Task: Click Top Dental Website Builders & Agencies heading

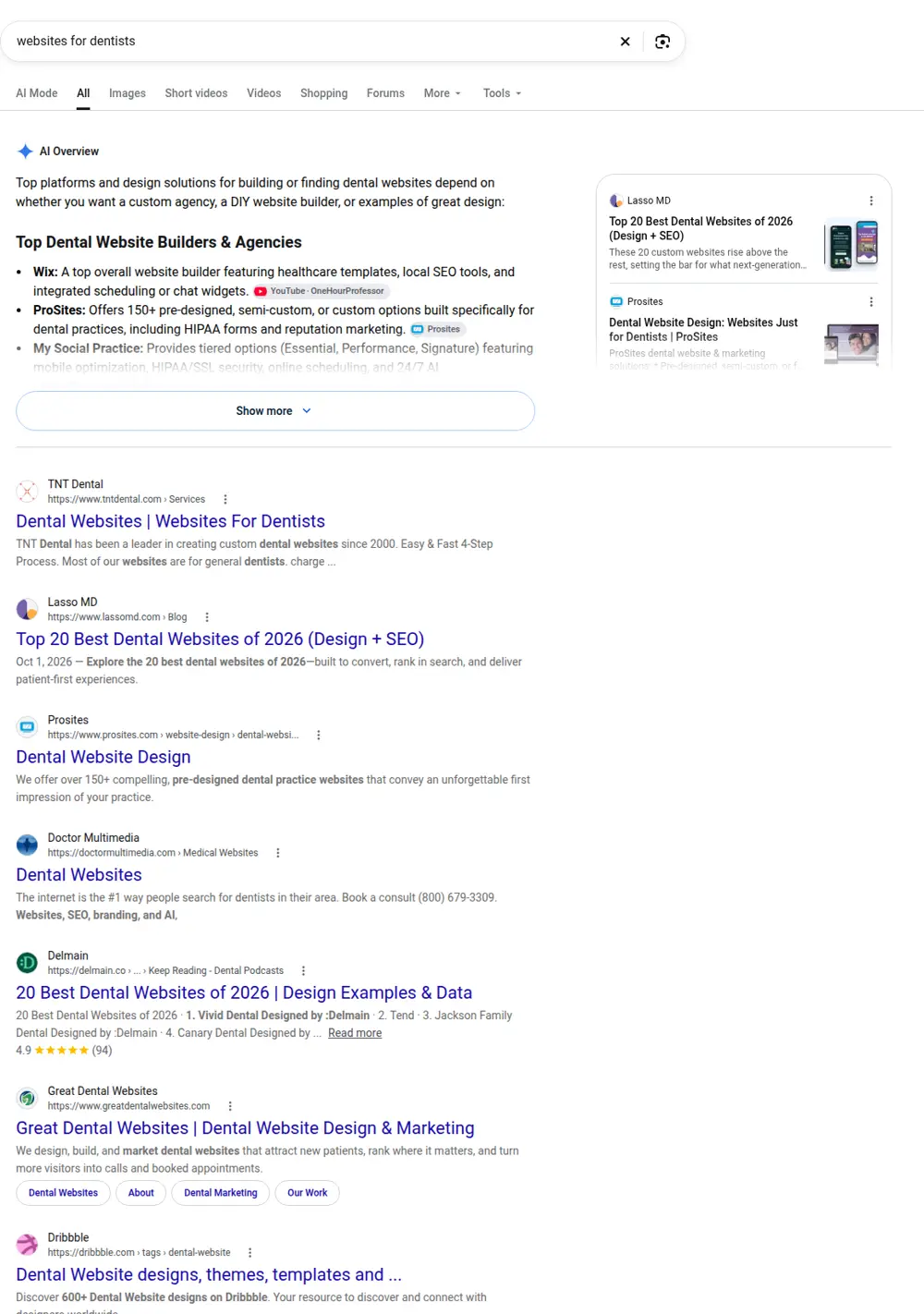Action: tap(159, 242)
